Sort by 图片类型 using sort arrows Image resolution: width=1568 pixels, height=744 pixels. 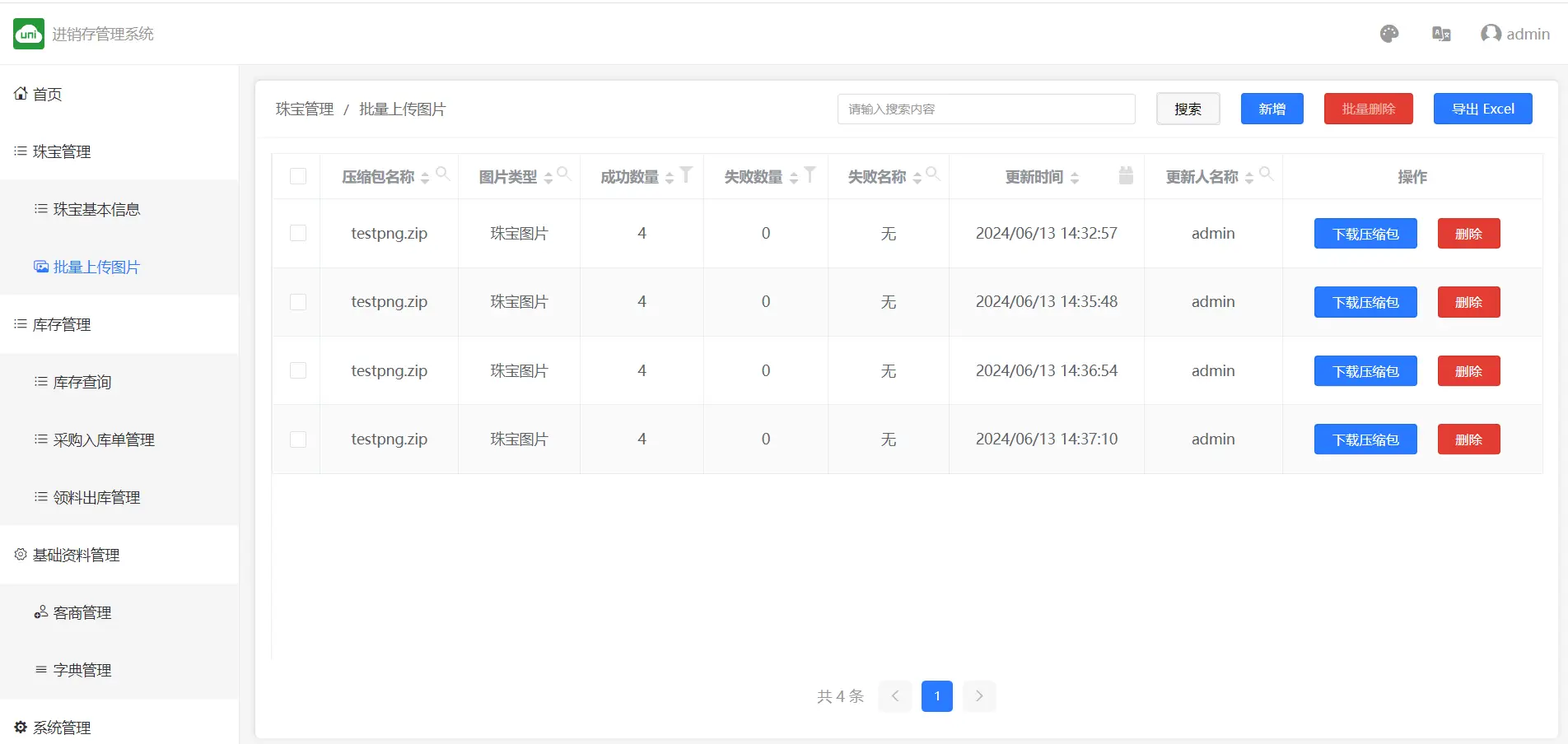pyautogui.click(x=548, y=178)
